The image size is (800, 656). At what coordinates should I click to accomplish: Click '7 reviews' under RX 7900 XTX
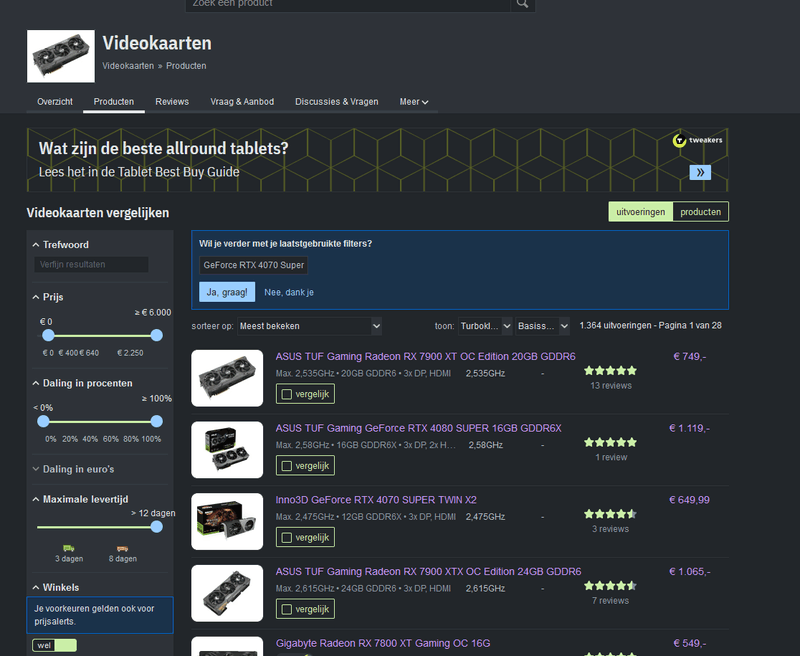point(610,601)
